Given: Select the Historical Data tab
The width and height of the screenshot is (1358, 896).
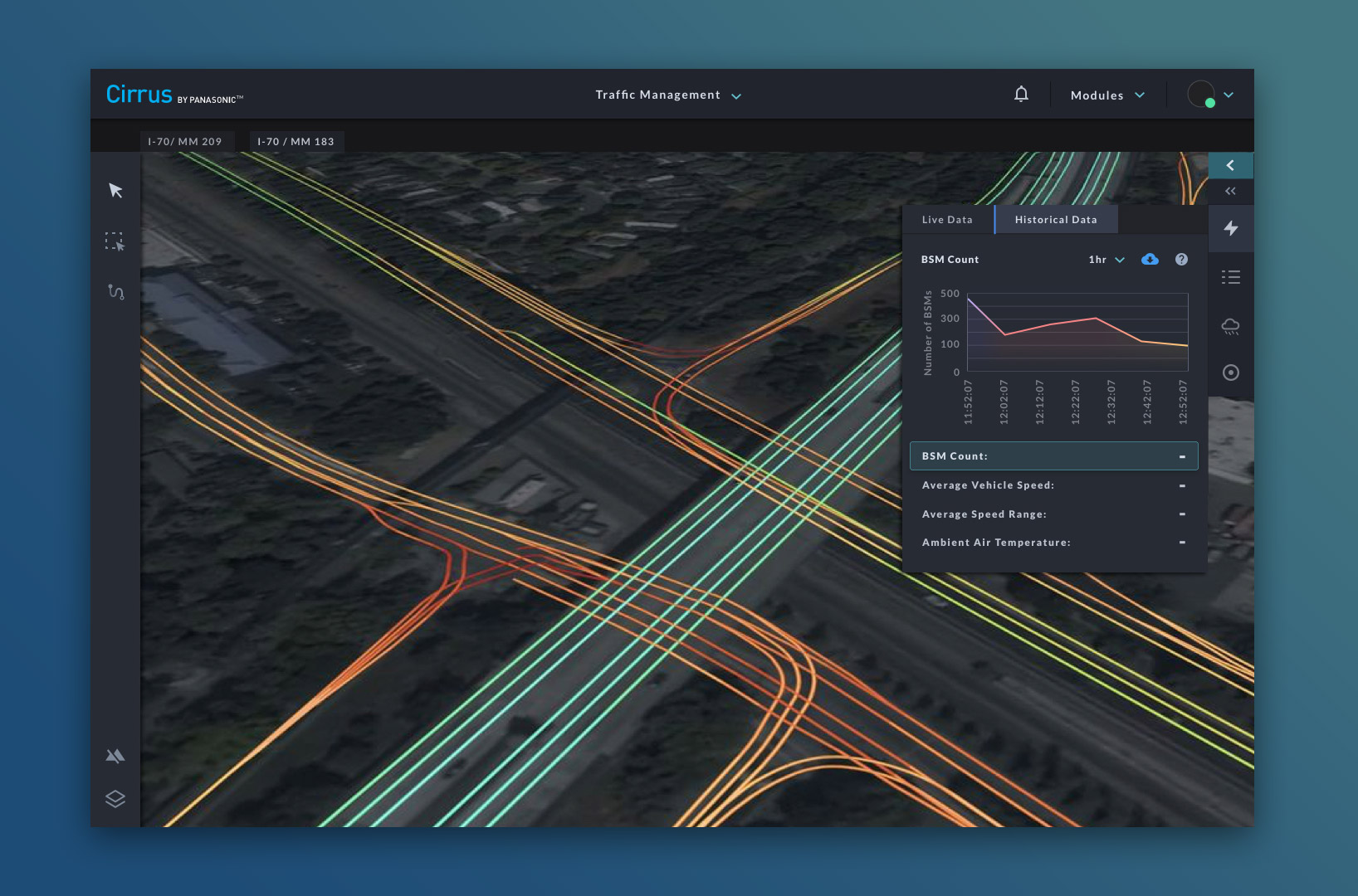Looking at the screenshot, I should pyautogui.click(x=1056, y=220).
